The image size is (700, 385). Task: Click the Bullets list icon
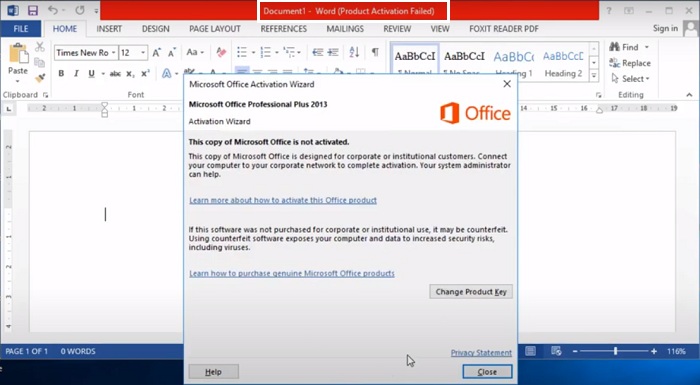[242, 53]
